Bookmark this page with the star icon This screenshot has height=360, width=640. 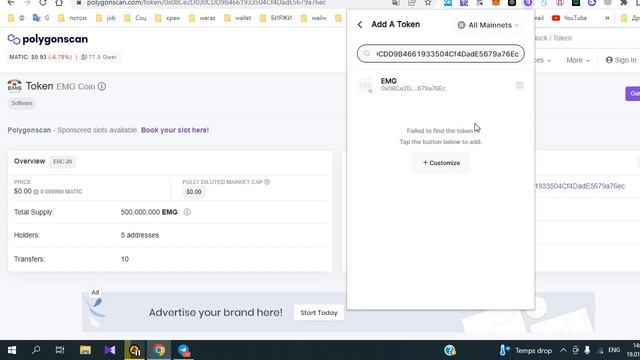[428, 3]
